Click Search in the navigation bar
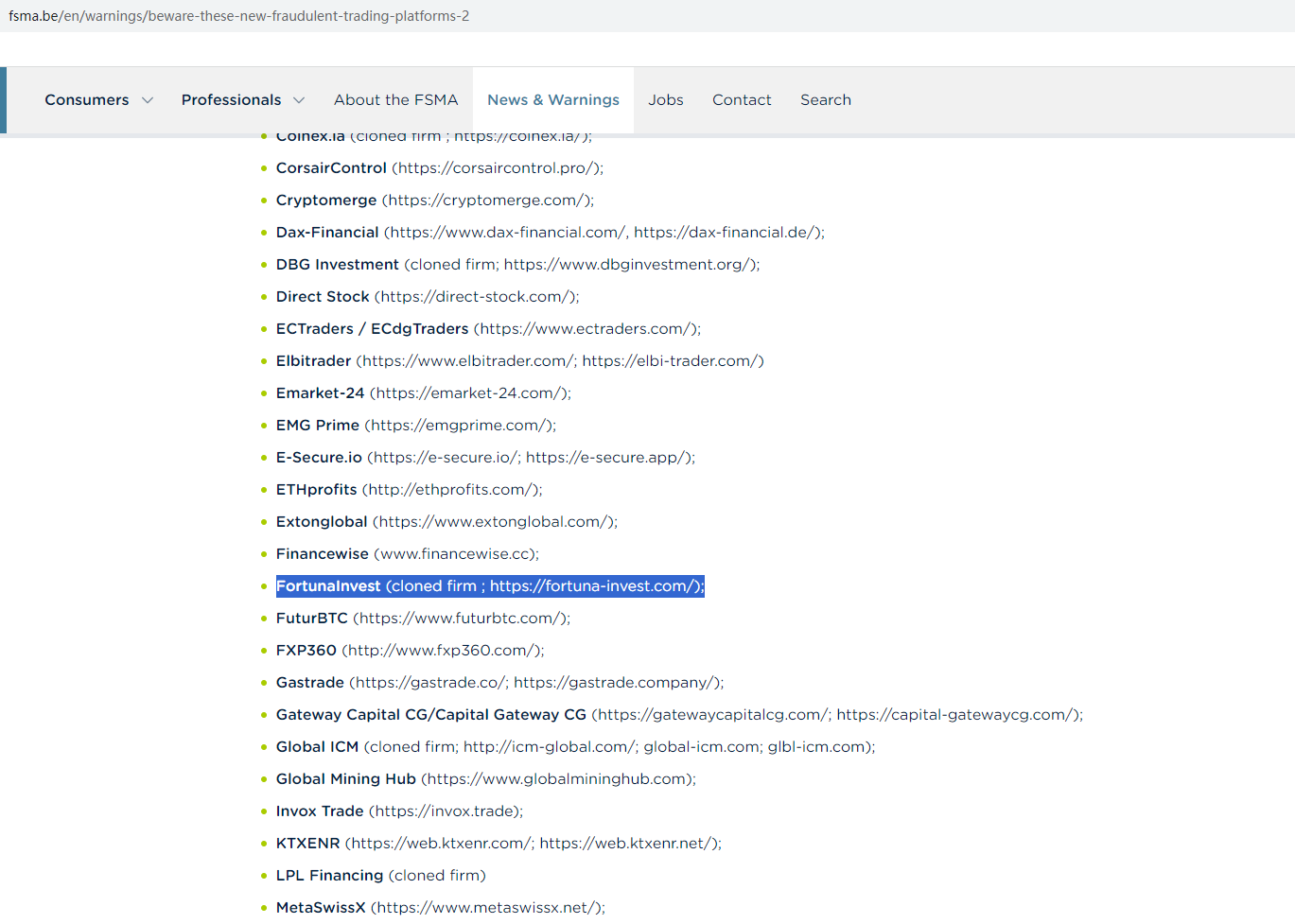Viewport: 1295px width, 924px height. click(826, 100)
